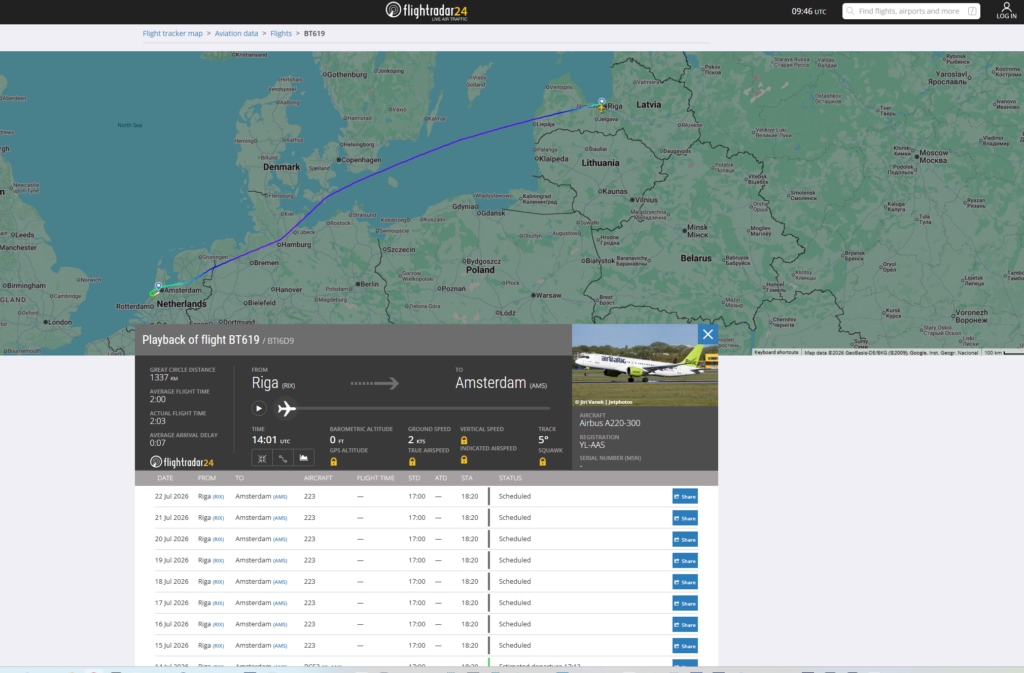Click the FLIGHT TIME column header
Screen dimensions: 1024x673
(x=376, y=478)
